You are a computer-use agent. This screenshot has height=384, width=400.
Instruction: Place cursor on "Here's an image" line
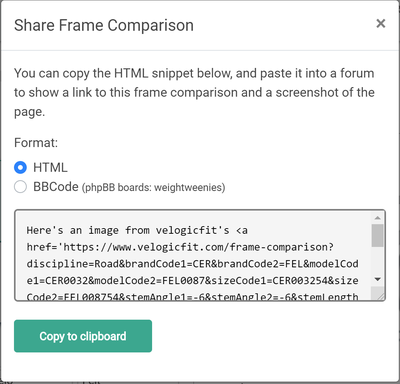click(137, 230)
